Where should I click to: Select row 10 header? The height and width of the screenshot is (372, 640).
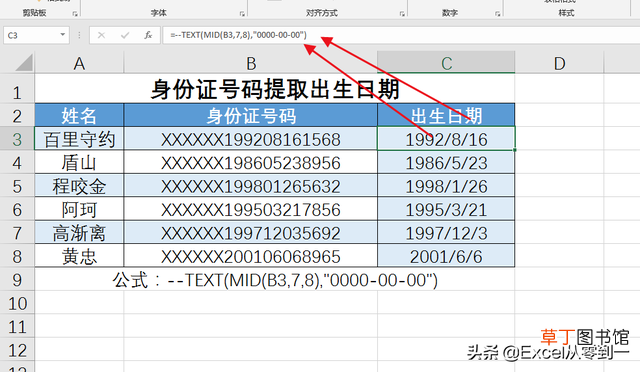17,303
